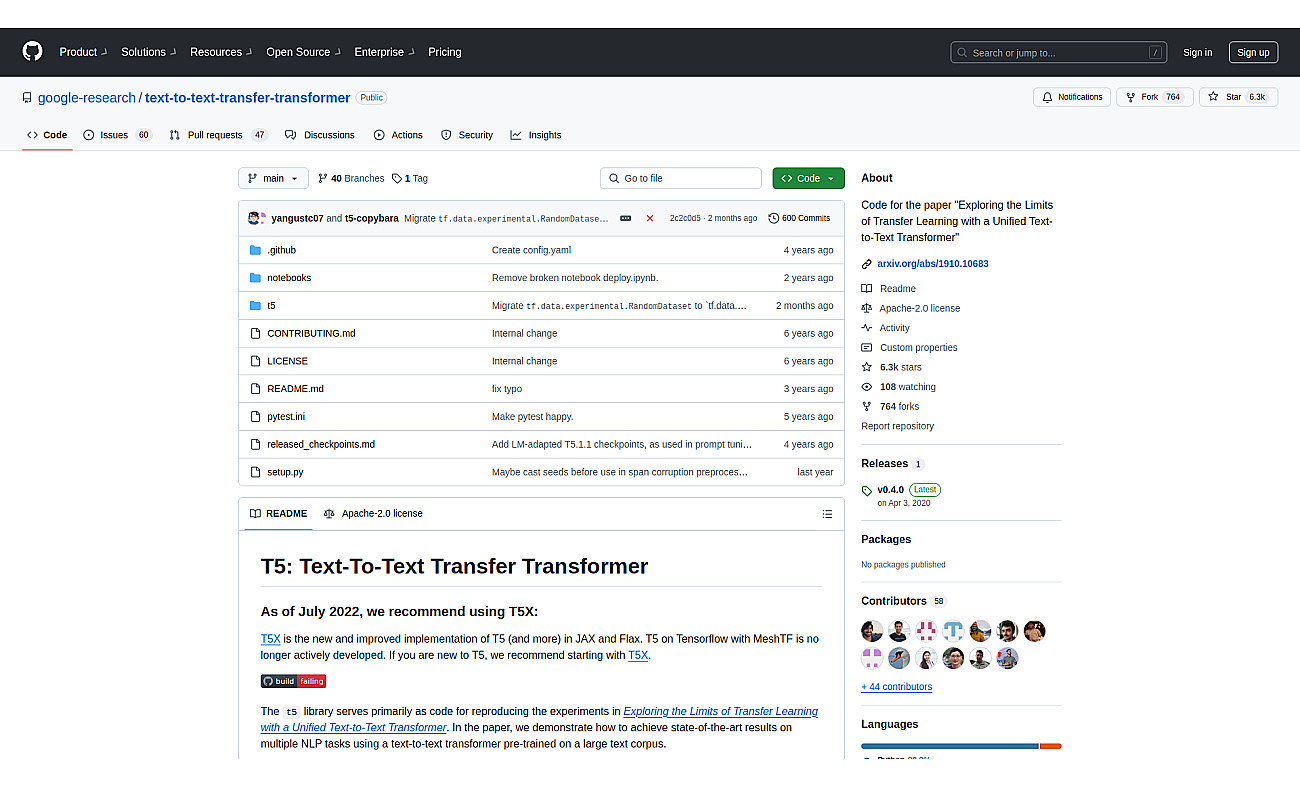Expand the commit message ellipsis icon
The height and width of the screenshot is (788, 1300).
point(625,218)
